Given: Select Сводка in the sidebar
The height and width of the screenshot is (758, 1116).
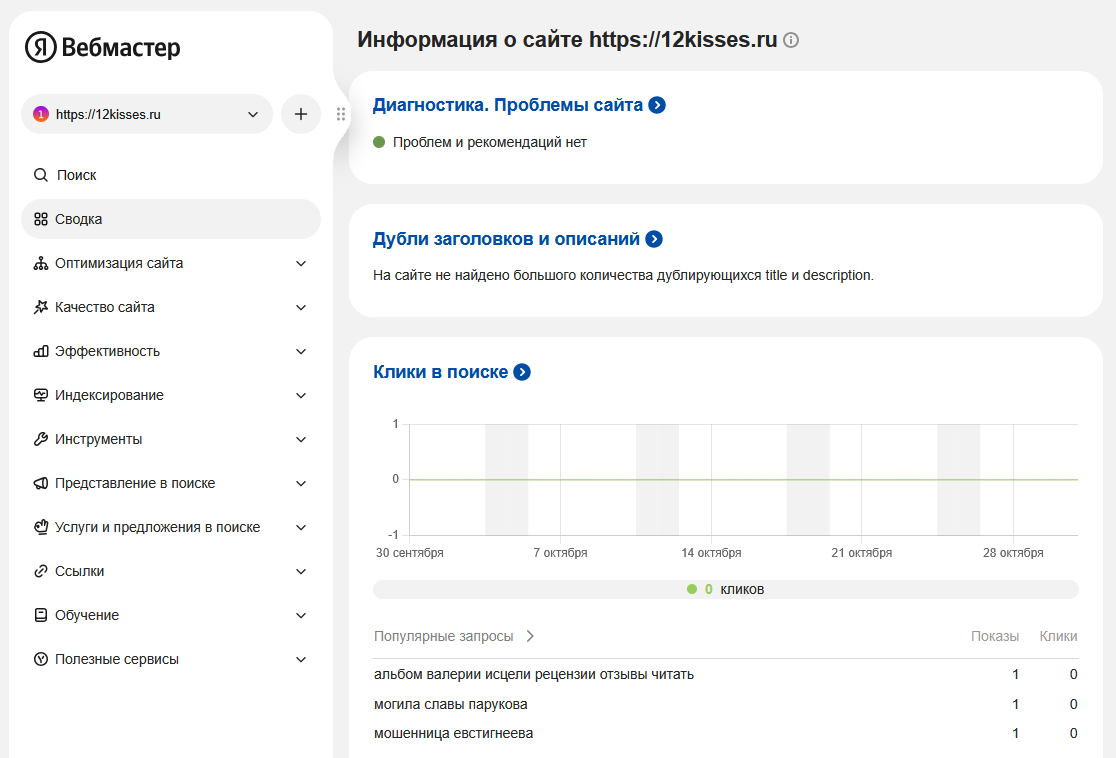Looking at the screenshot, I should tap(171, 219).
